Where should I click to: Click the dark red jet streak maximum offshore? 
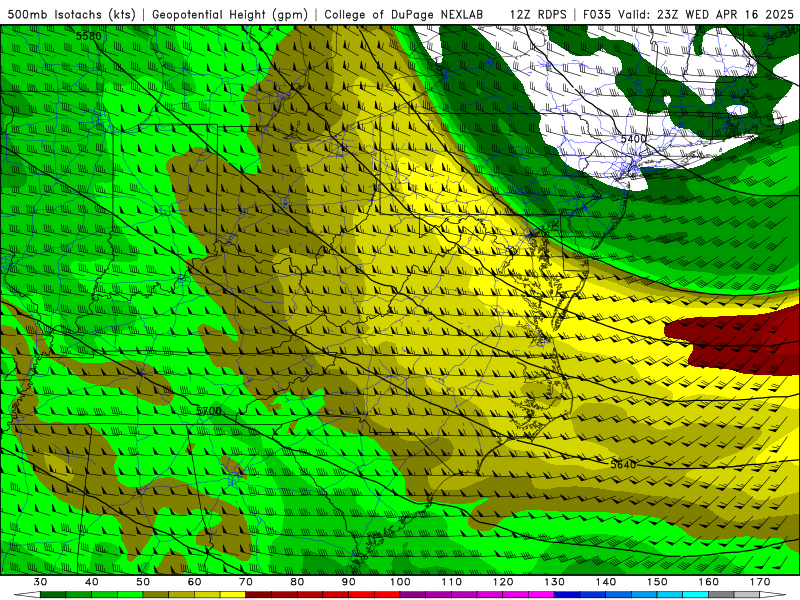coord(740,339)
